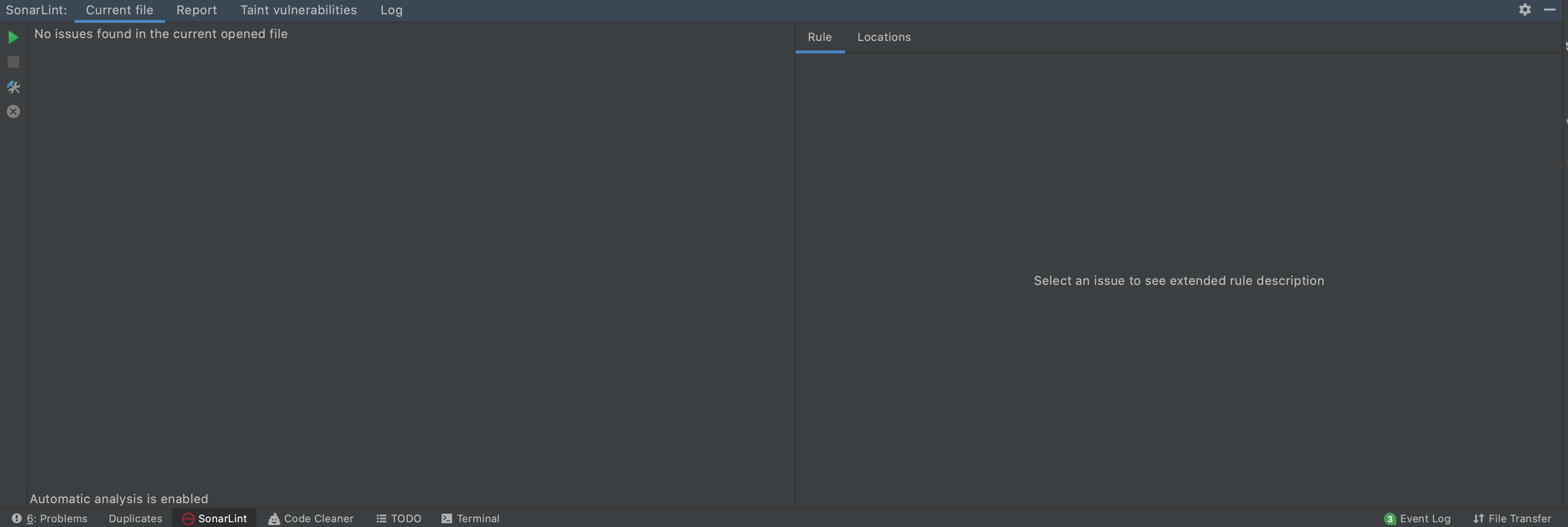The width and height of the screenshot is (1568, 527).
Task: Open the Report tab
Action: (196, 10)
